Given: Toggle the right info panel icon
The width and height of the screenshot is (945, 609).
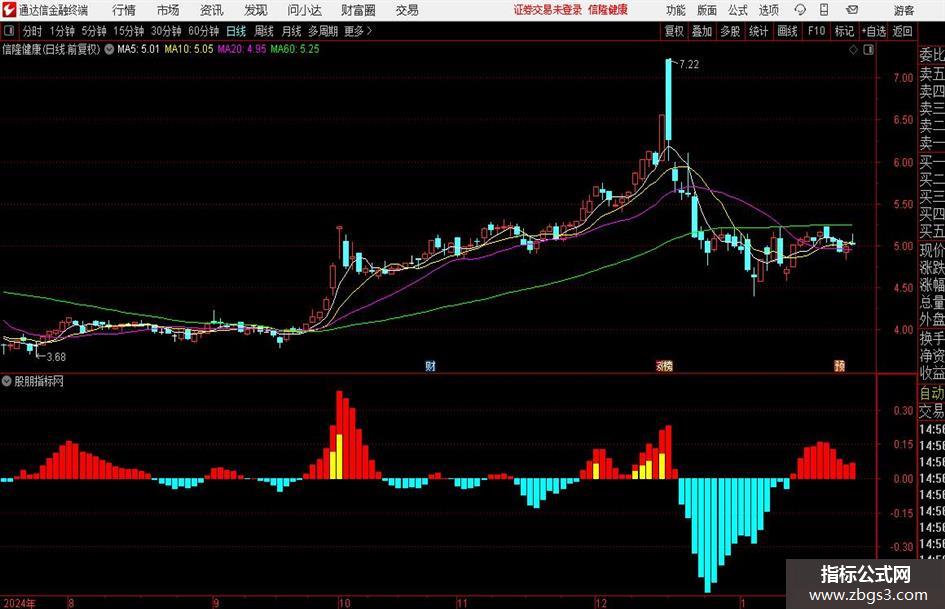Looking at the screenshot, I should coord(868,50).
